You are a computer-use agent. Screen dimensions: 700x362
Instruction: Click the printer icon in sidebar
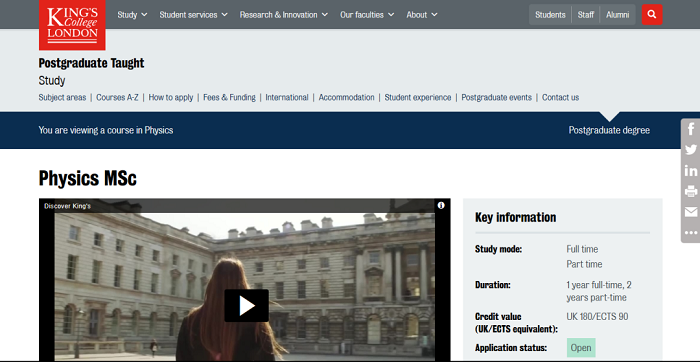(691, 191)
